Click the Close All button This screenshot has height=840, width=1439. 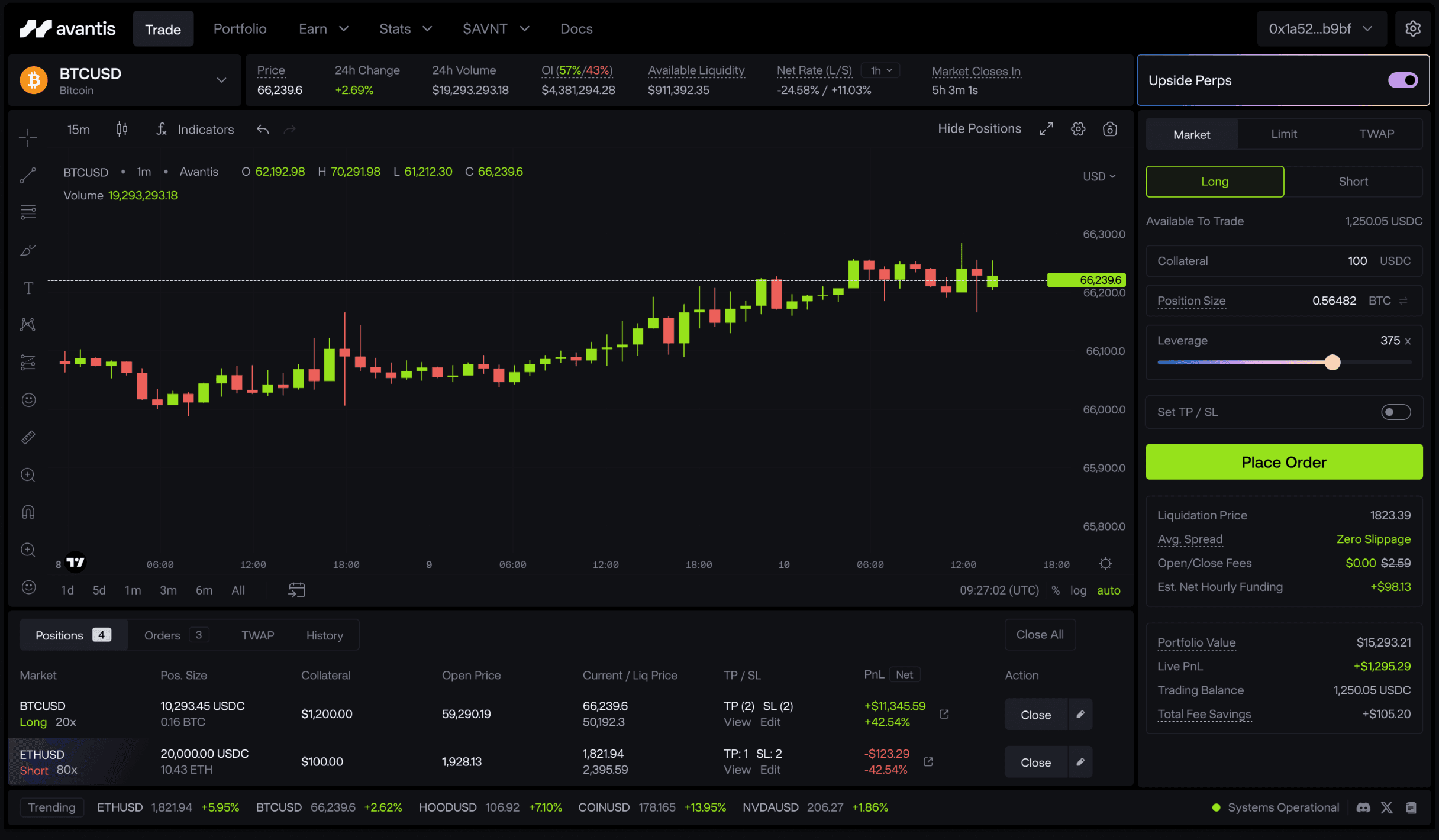1040,635
